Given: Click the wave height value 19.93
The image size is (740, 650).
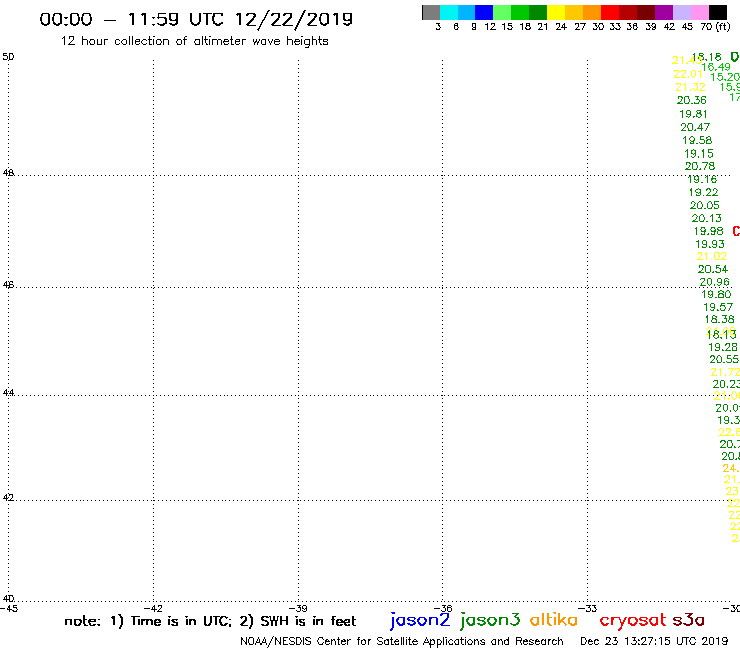Looking at the screenshot, I should 710,244.
